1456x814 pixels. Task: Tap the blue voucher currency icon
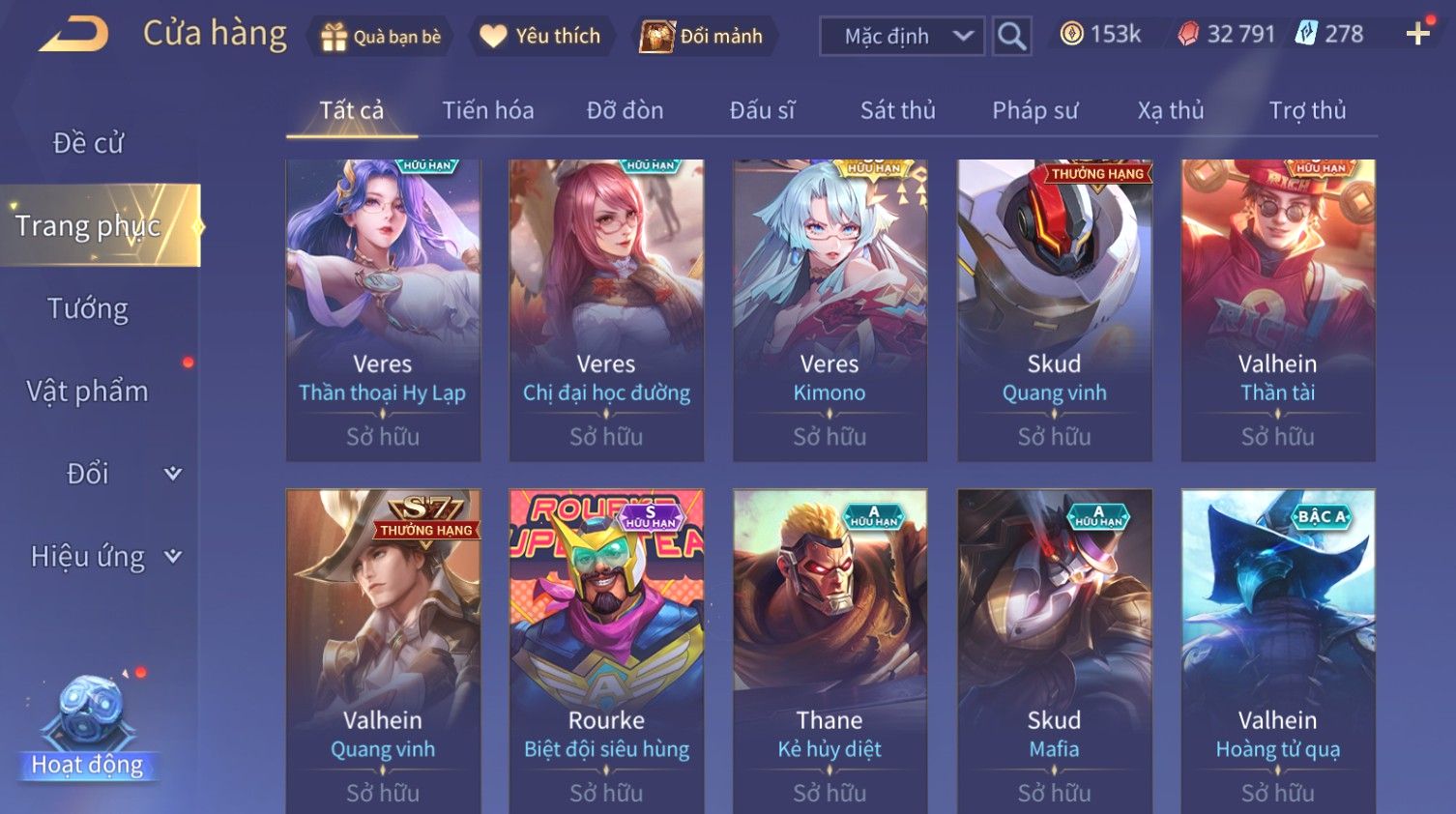(x=1306, y=34)
